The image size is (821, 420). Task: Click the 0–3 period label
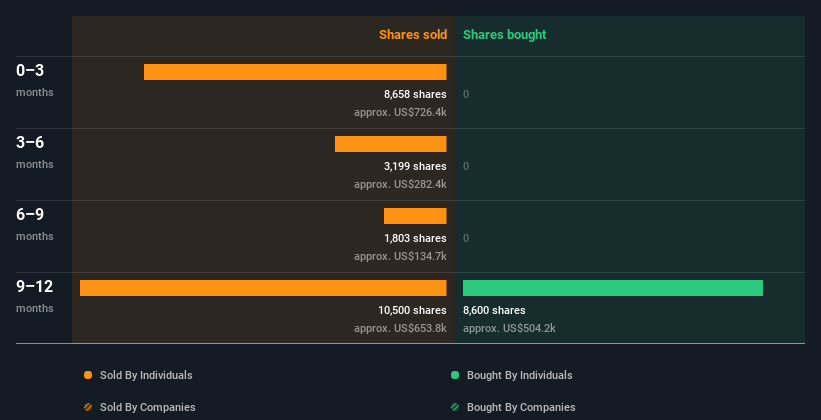30,70
